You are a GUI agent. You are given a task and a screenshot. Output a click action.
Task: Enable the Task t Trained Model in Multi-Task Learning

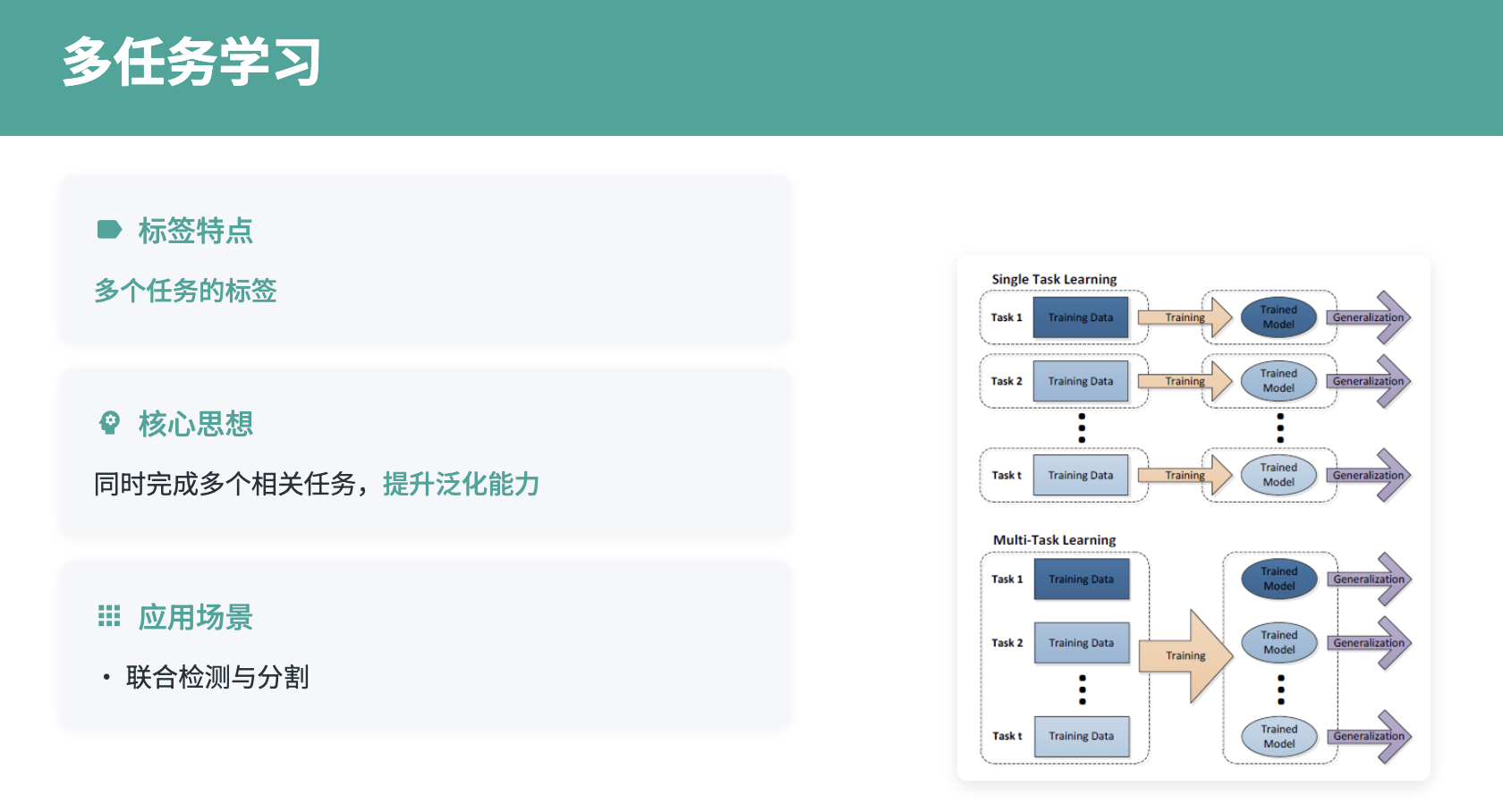pyautogui.click(x=1278, y=736)
